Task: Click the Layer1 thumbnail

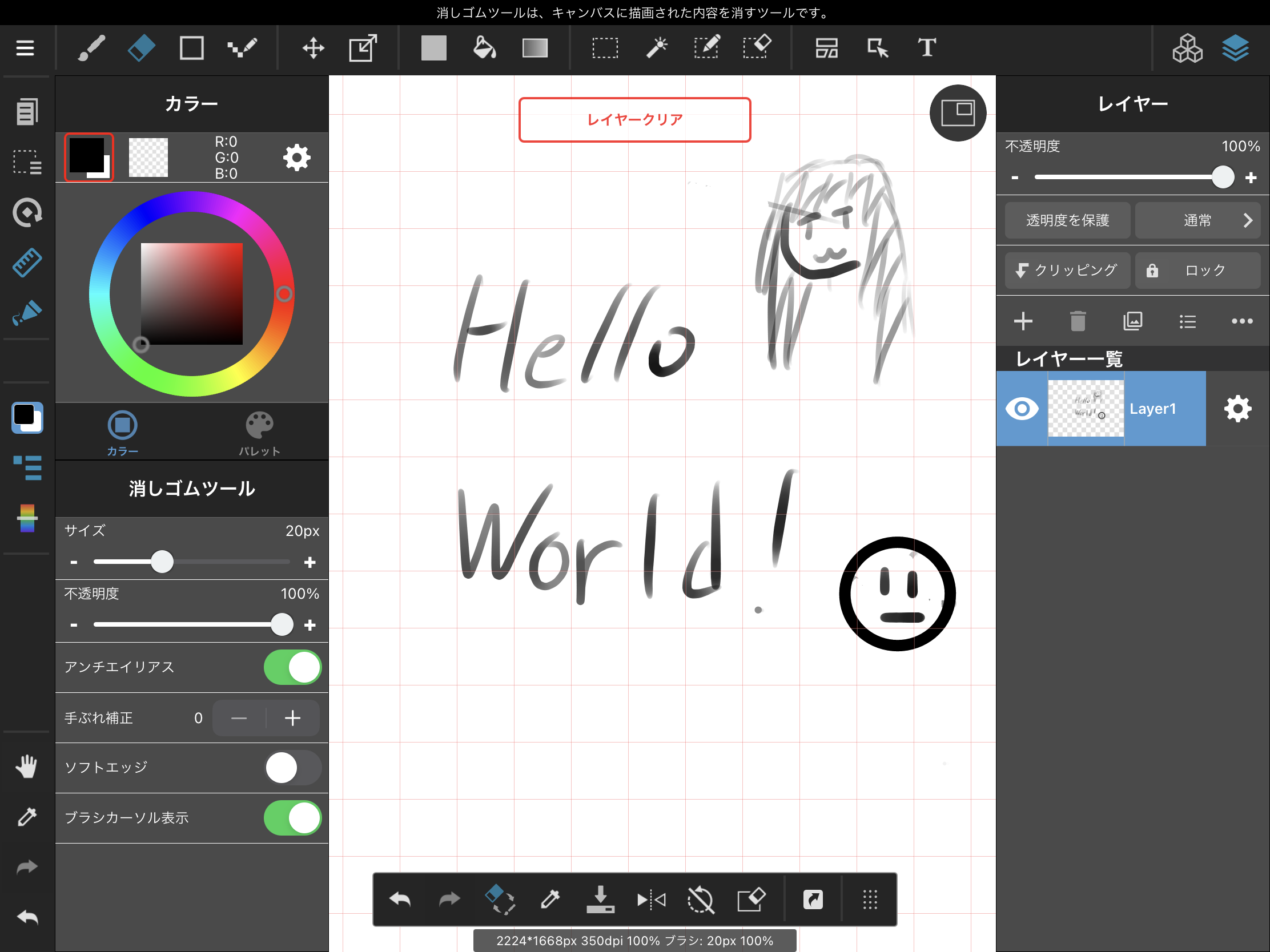Action: click(1085, 409)
